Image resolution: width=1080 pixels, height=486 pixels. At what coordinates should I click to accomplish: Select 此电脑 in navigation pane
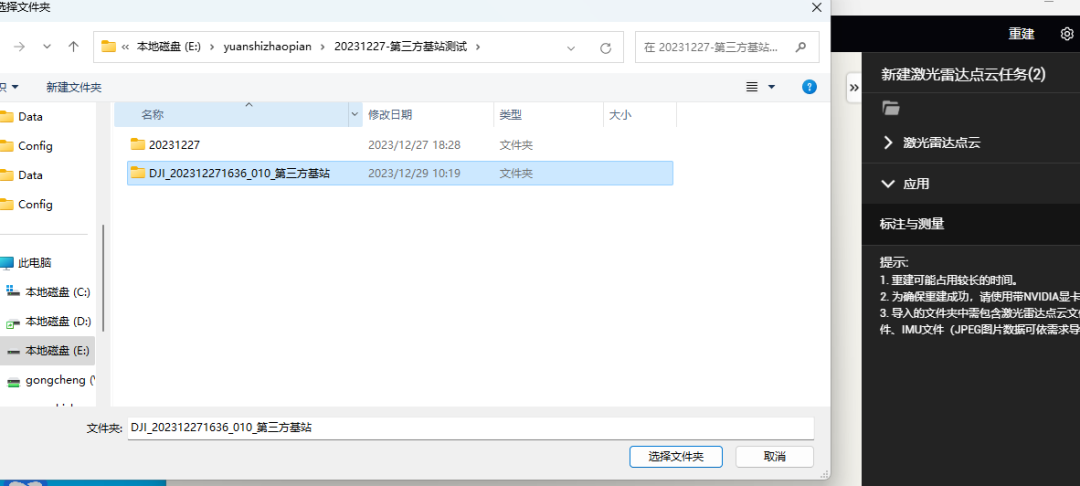tap(34, 262)
